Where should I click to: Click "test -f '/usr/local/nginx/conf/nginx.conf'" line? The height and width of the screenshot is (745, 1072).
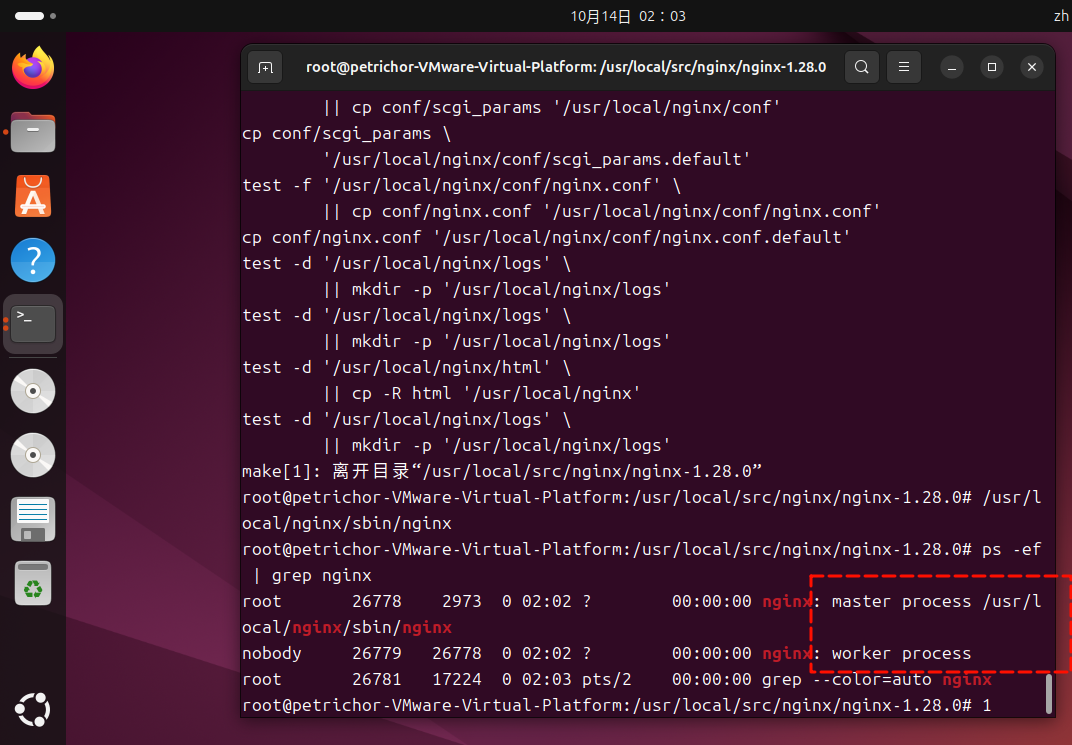(x=461, y=186)
